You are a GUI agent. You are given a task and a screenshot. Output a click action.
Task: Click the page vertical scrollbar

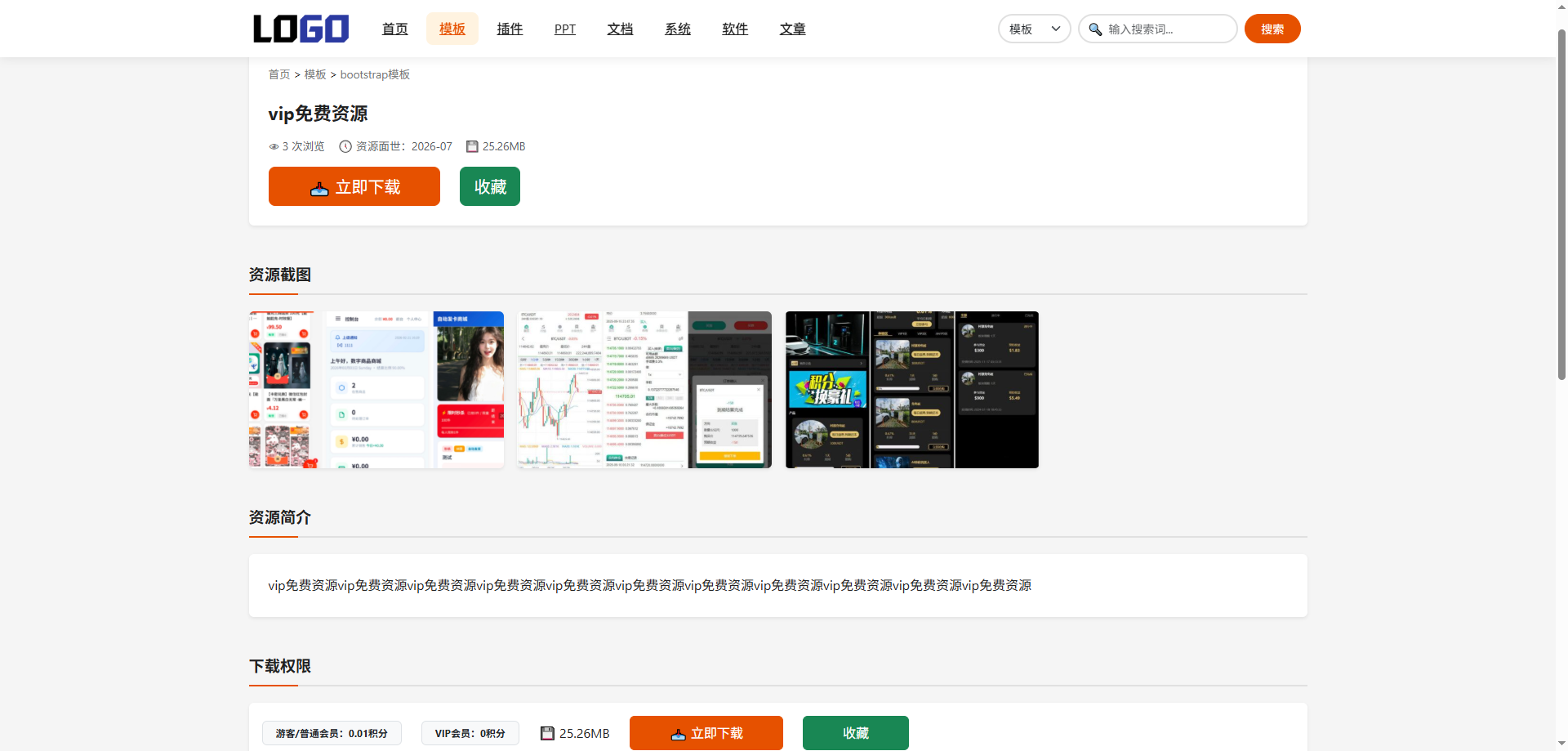point(1561,204)
